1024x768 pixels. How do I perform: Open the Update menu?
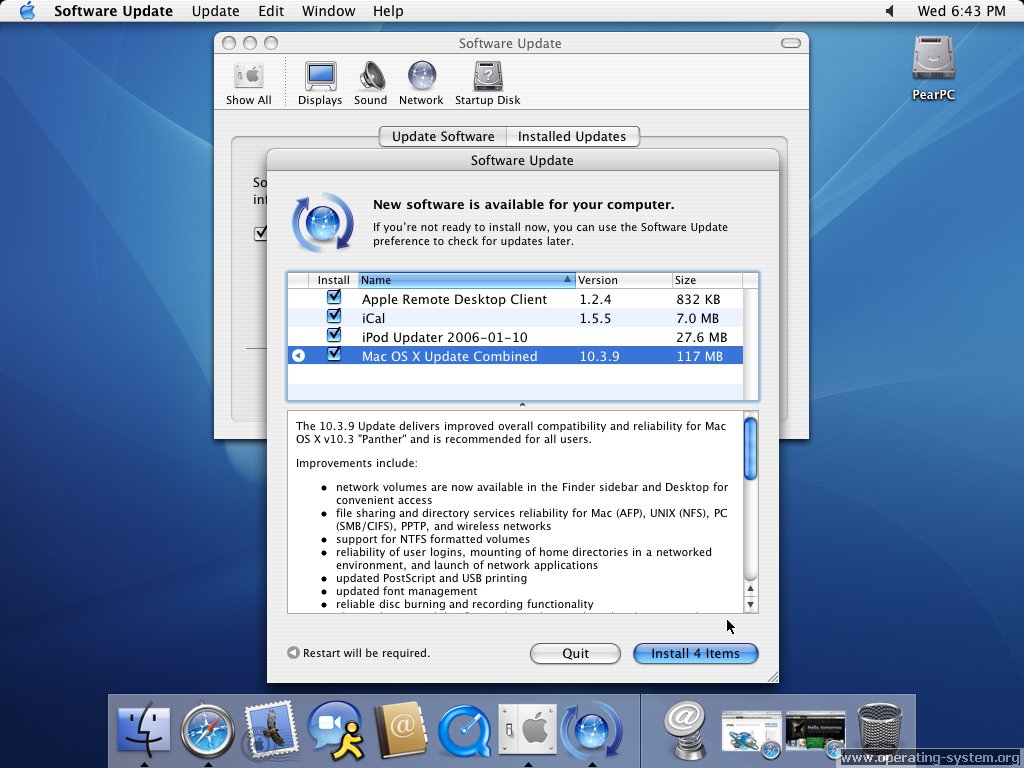tap(216, 11)
